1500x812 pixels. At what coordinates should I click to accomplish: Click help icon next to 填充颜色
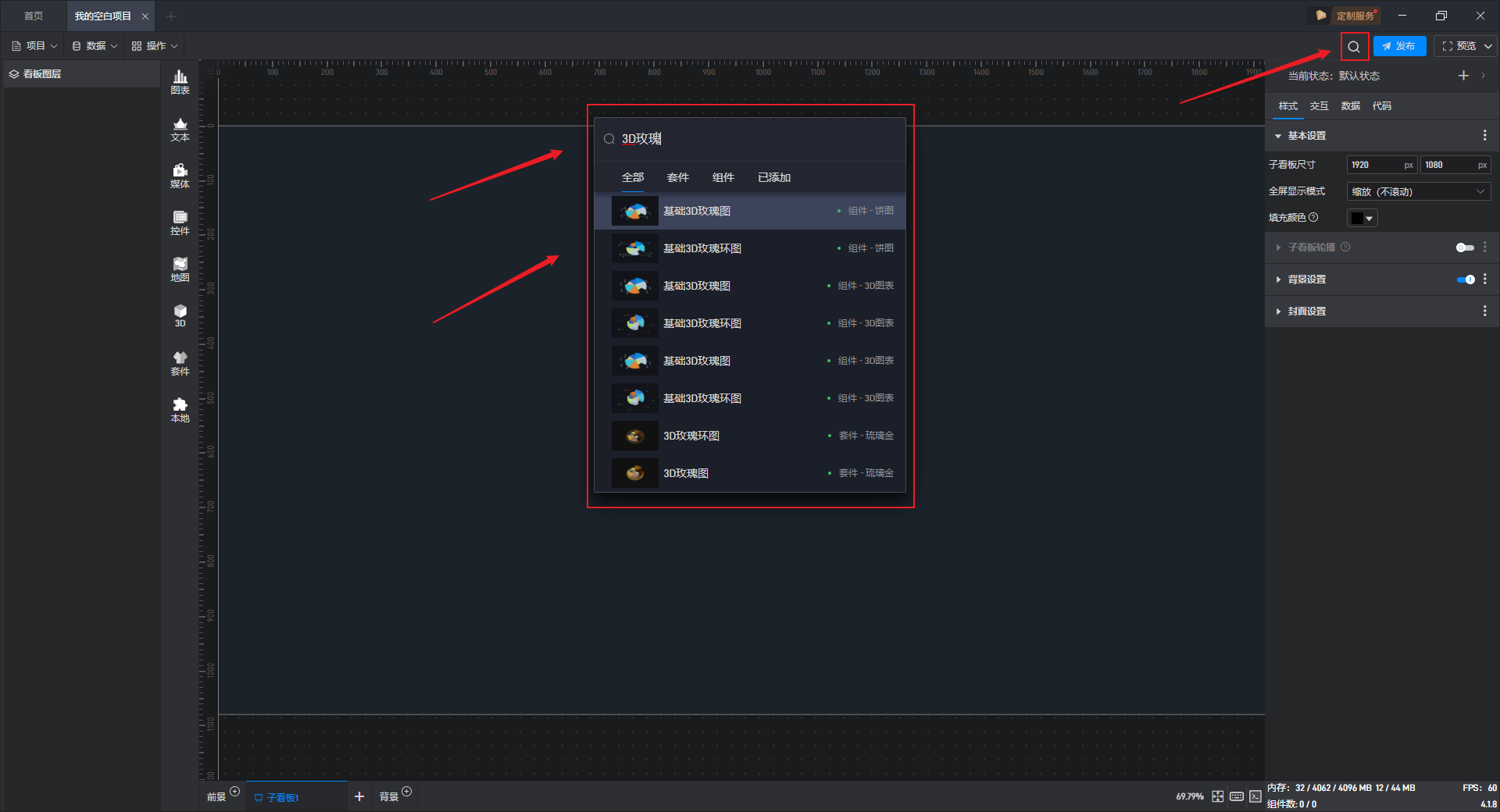(x=1313, y=218)
